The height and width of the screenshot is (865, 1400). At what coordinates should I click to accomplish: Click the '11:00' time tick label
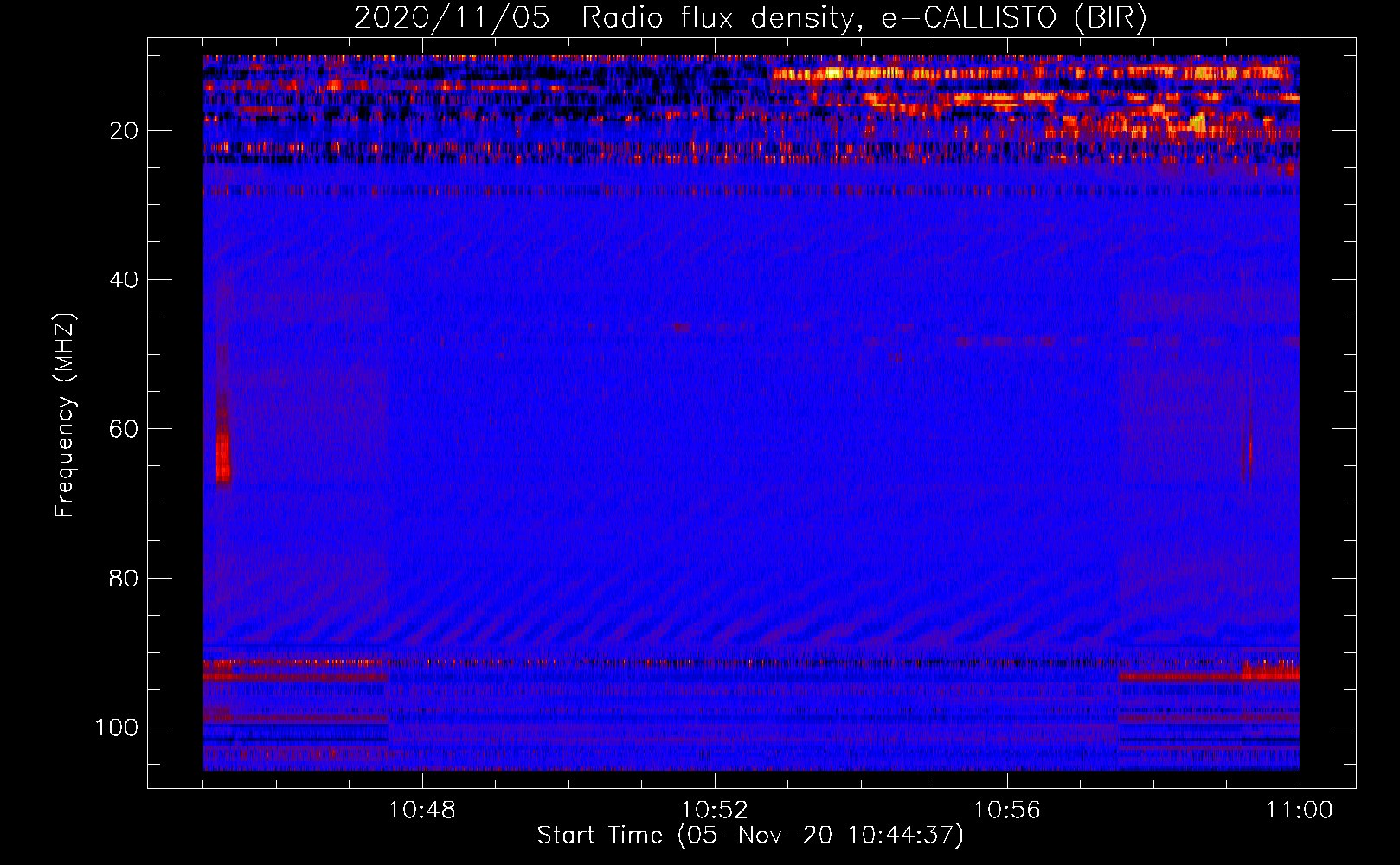point(1299,811)
